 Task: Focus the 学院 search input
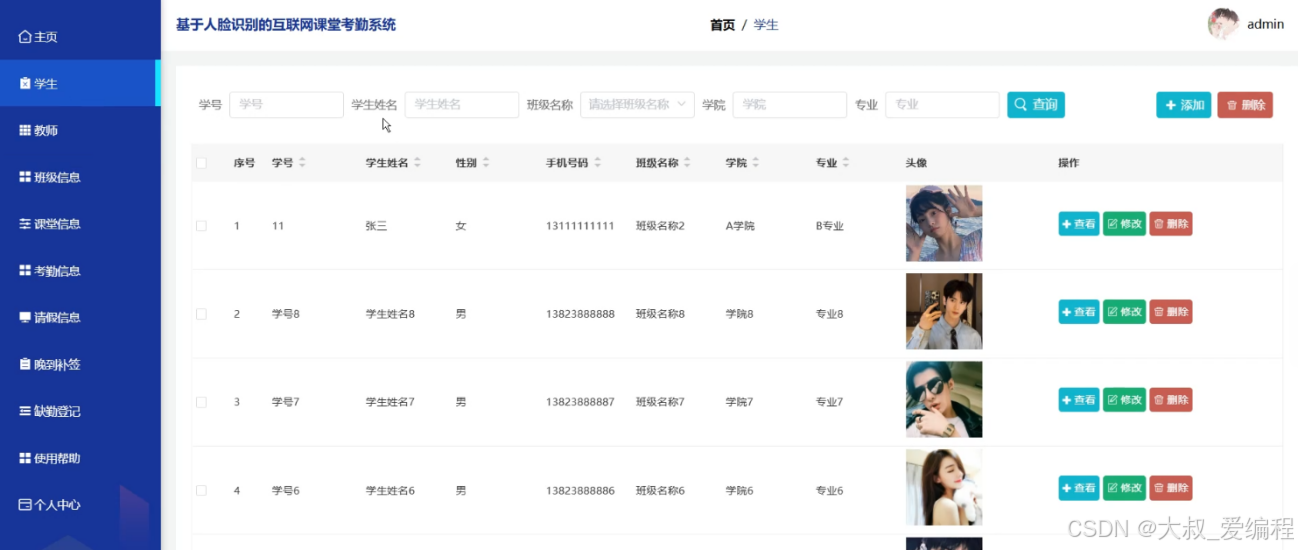point(789,105)
